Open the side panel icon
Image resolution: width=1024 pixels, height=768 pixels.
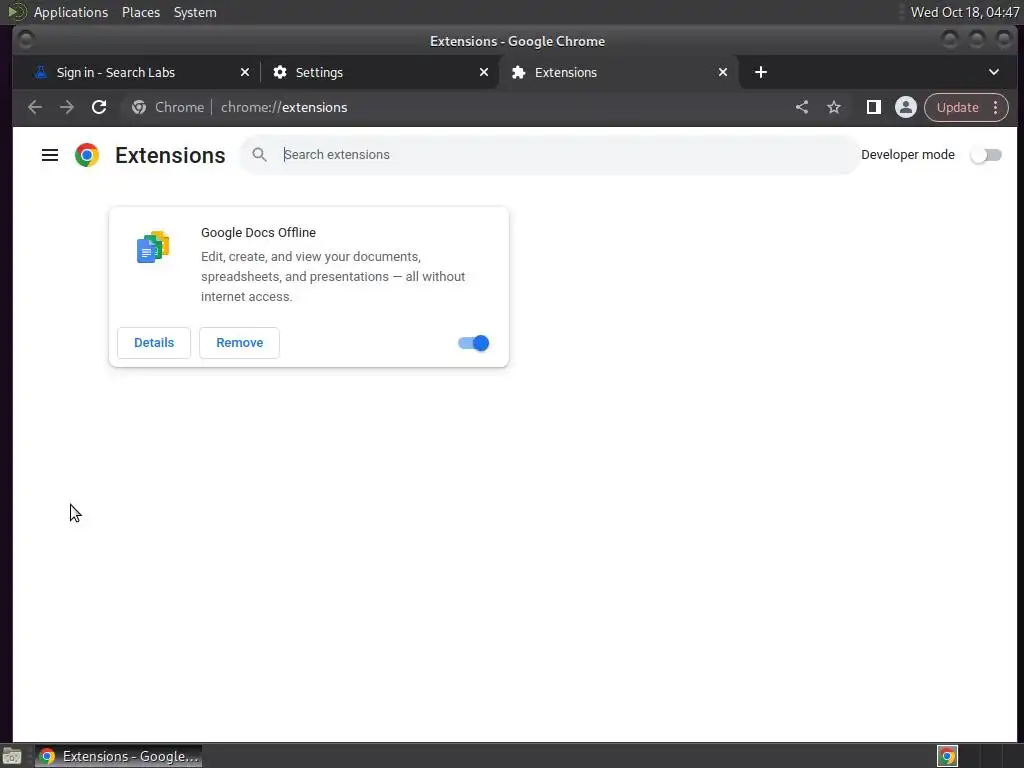click(x=874, y=107)
